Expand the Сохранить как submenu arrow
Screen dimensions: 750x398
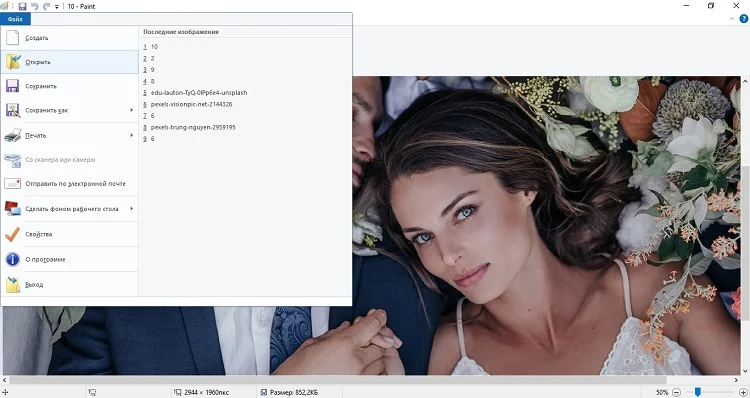point(132,110)
